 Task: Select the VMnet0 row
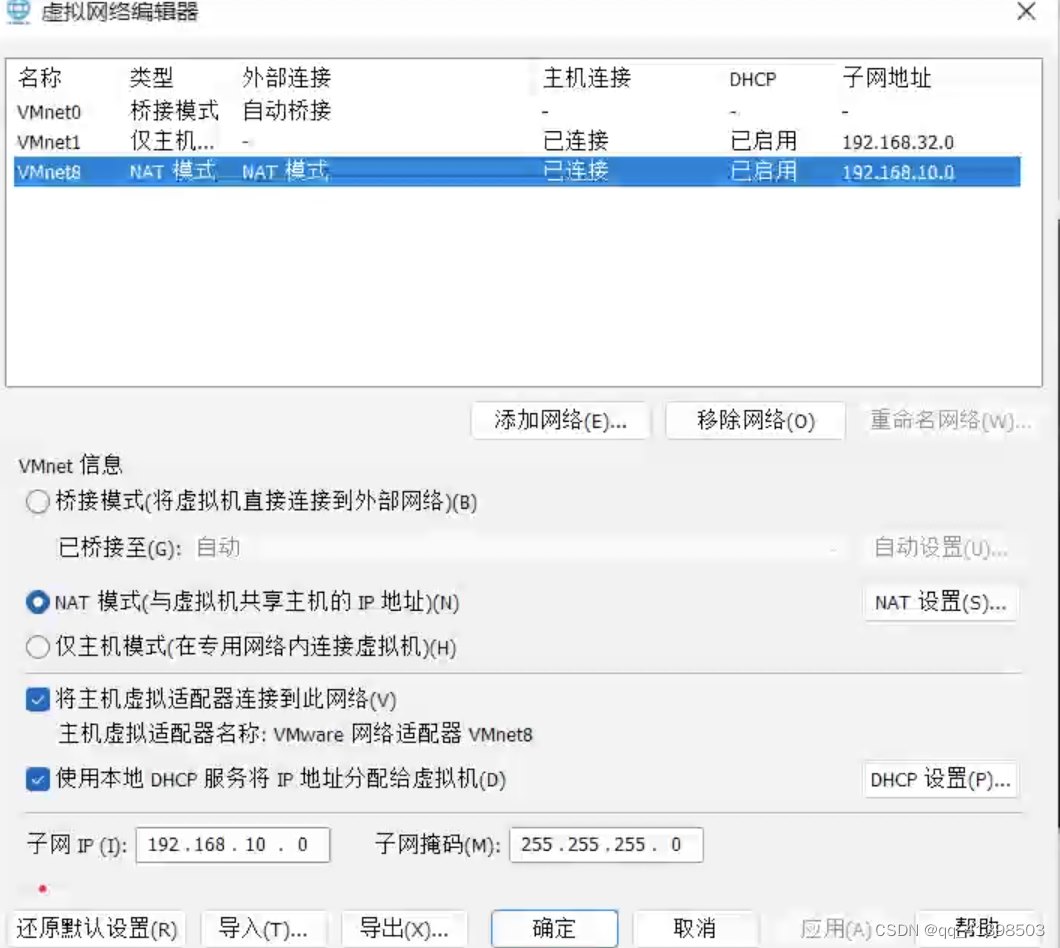pos(517,111)
